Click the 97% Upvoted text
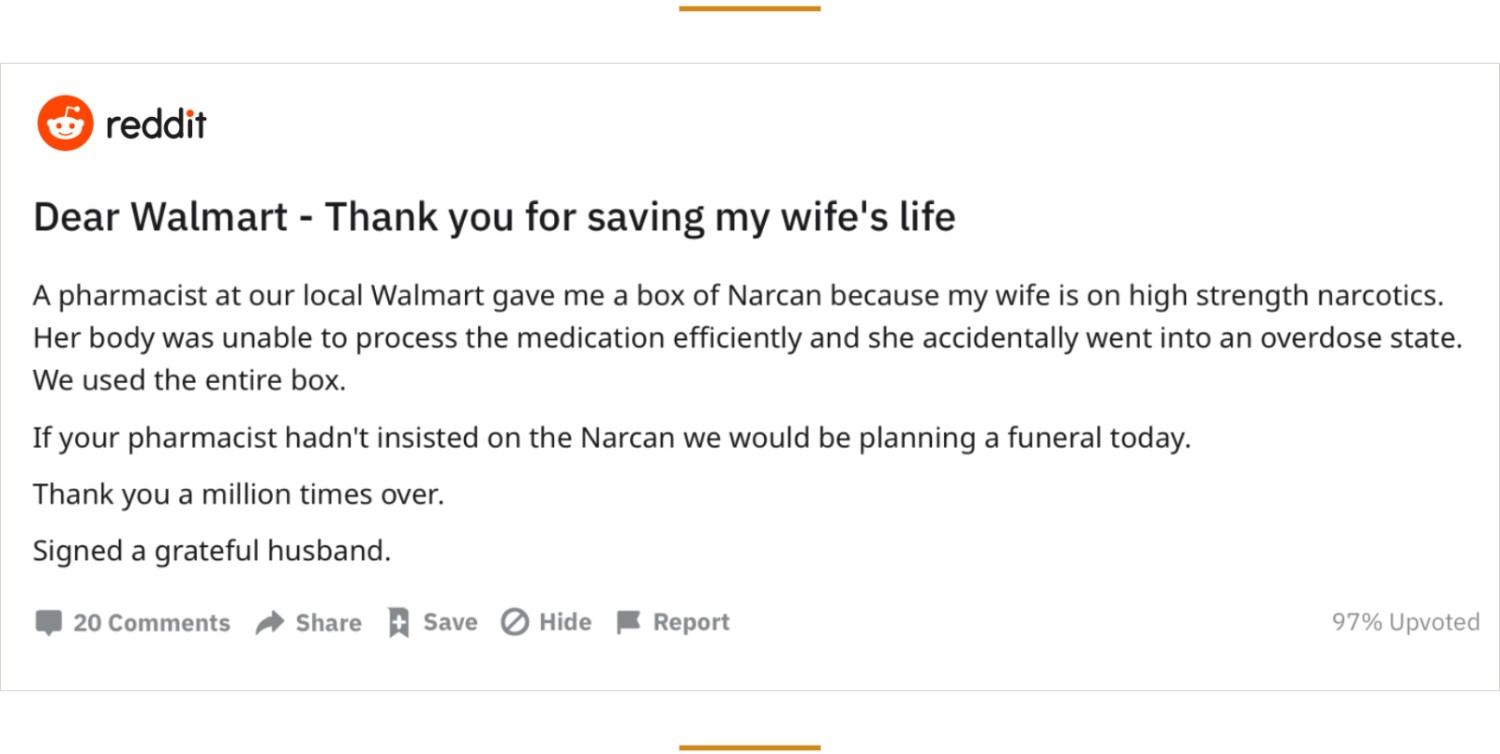 [1405, 622]
